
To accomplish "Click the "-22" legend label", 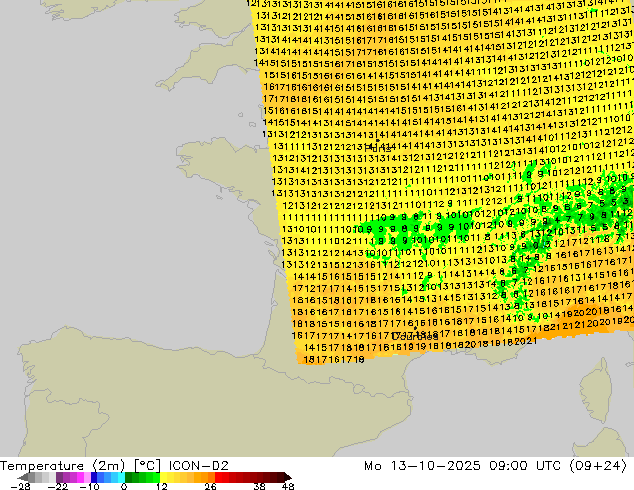I will pyautogui.click(x=57, y=486).
